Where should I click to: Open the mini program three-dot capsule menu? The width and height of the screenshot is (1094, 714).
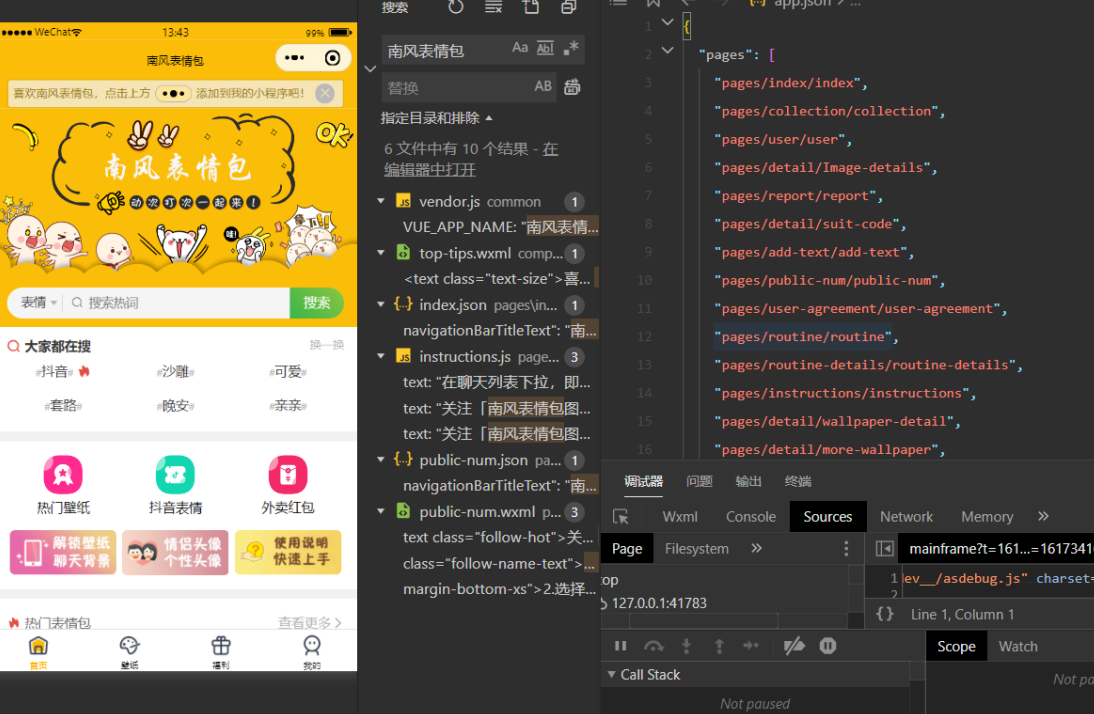tap(294, 58)
